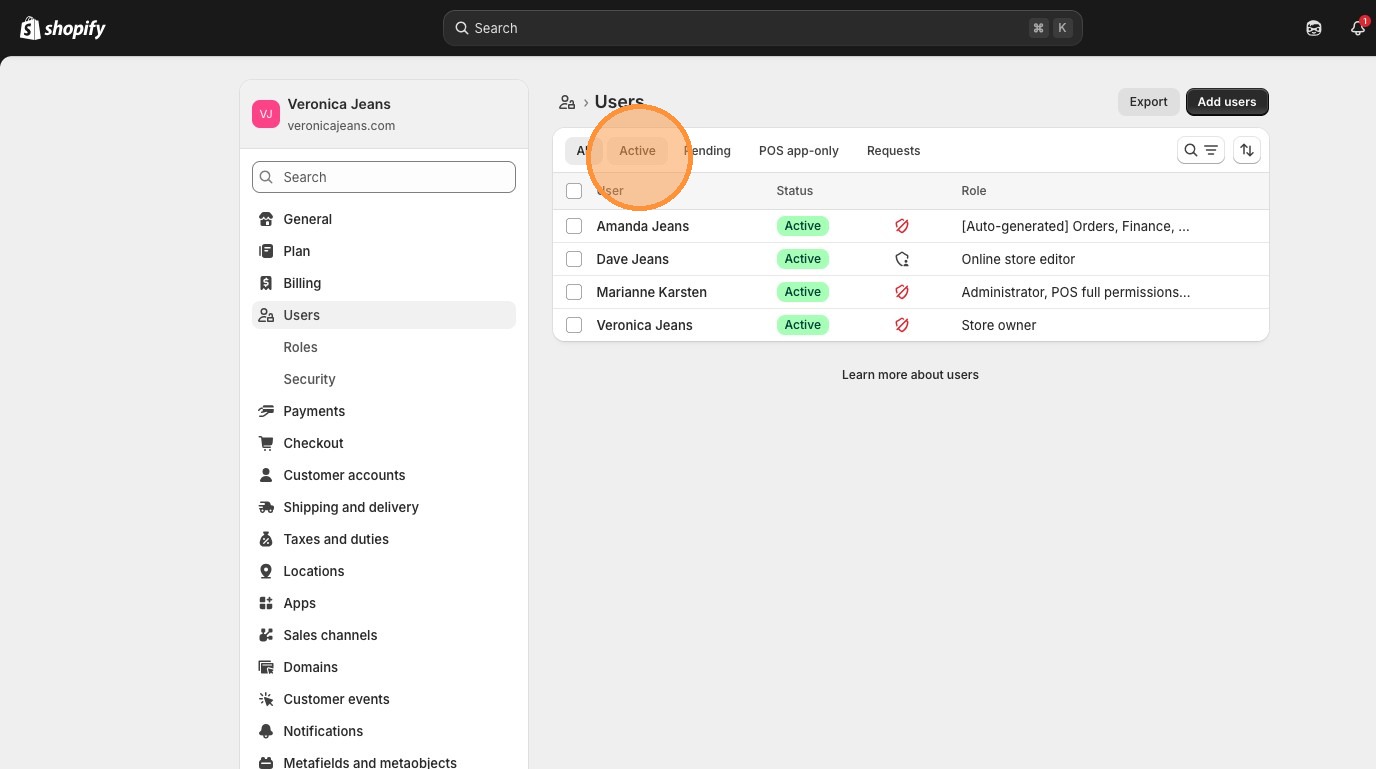Click the Online store editor role text
The image size is (1376, 769).
pos(1018,259)
